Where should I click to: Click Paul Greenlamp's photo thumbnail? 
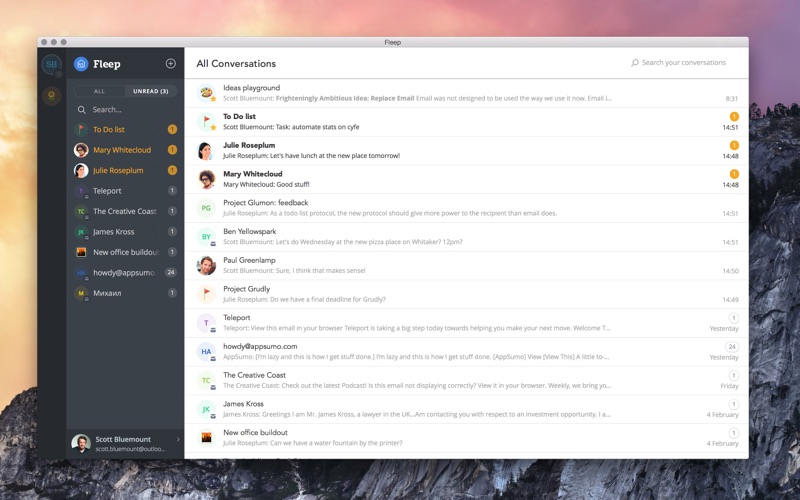pyautogui.click(x=206, y=265)
